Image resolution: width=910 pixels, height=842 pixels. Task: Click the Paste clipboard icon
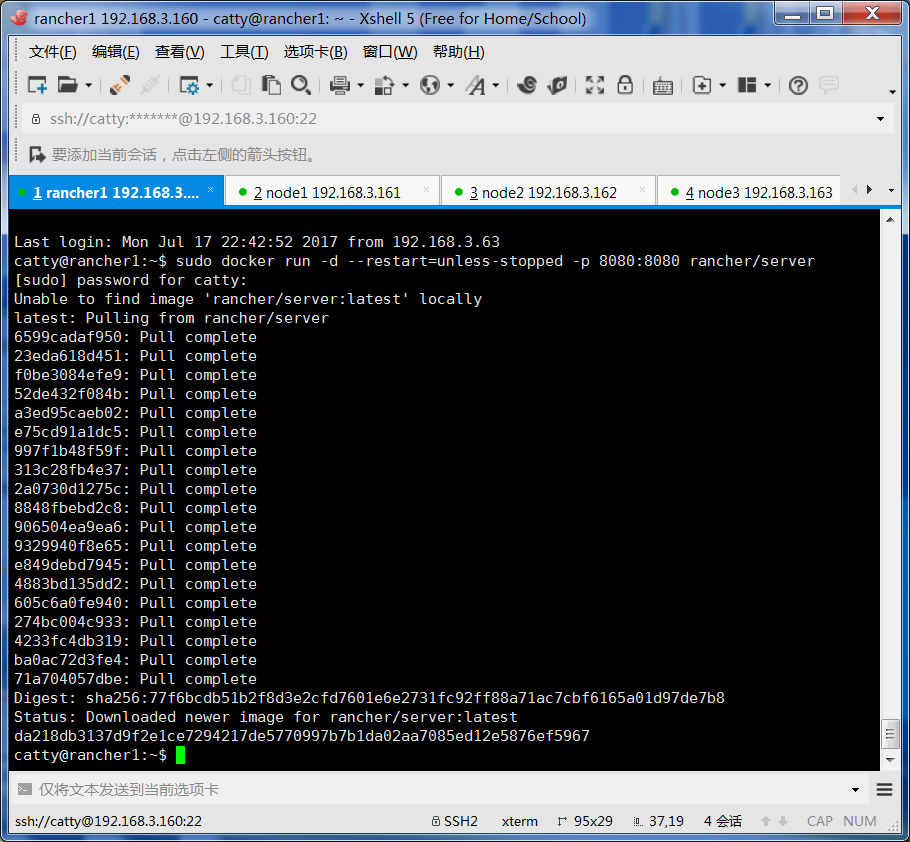tap(271, 85)
